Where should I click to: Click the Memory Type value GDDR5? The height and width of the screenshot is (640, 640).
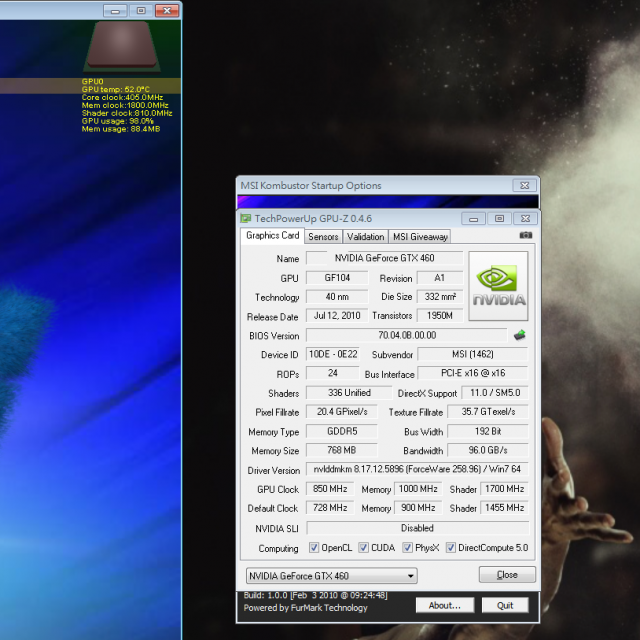342,431
